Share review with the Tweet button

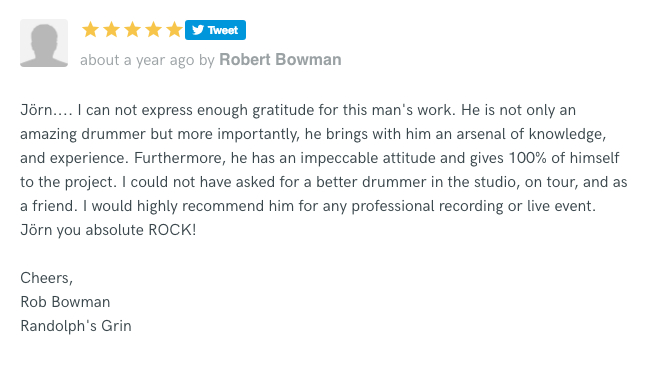click(215, 30)
